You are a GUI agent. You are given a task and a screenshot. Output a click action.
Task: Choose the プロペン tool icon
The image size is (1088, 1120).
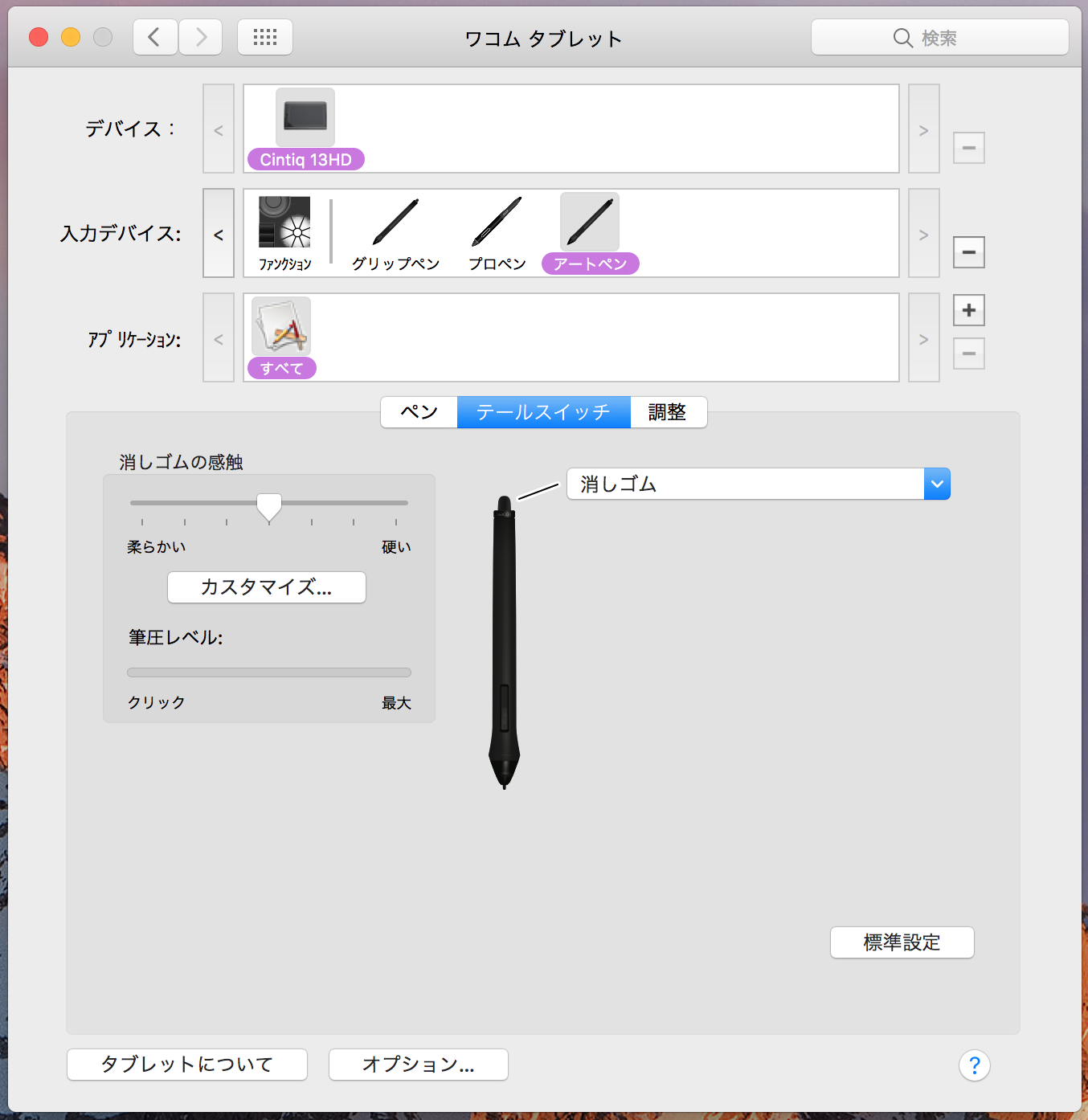pyautogui.click(x=497, y=222)
